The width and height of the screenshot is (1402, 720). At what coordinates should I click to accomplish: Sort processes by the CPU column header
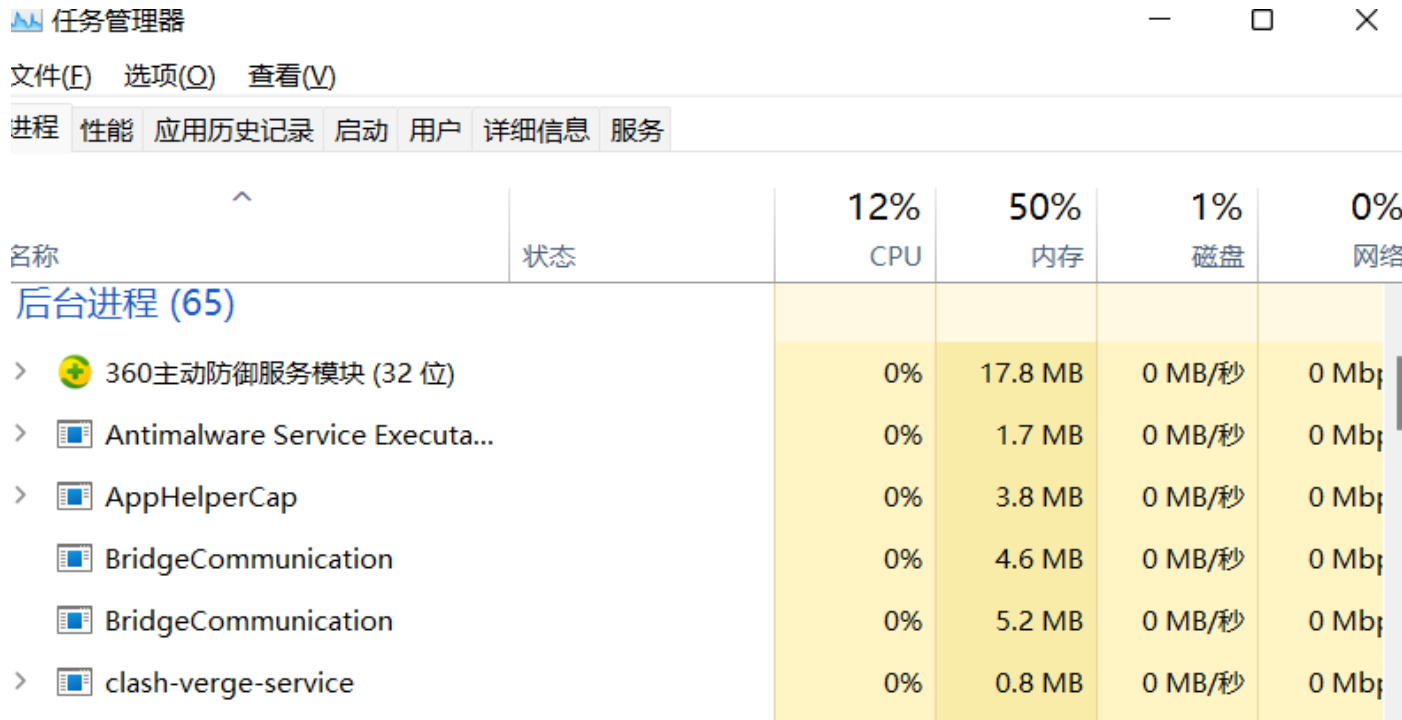pos(855,234)
